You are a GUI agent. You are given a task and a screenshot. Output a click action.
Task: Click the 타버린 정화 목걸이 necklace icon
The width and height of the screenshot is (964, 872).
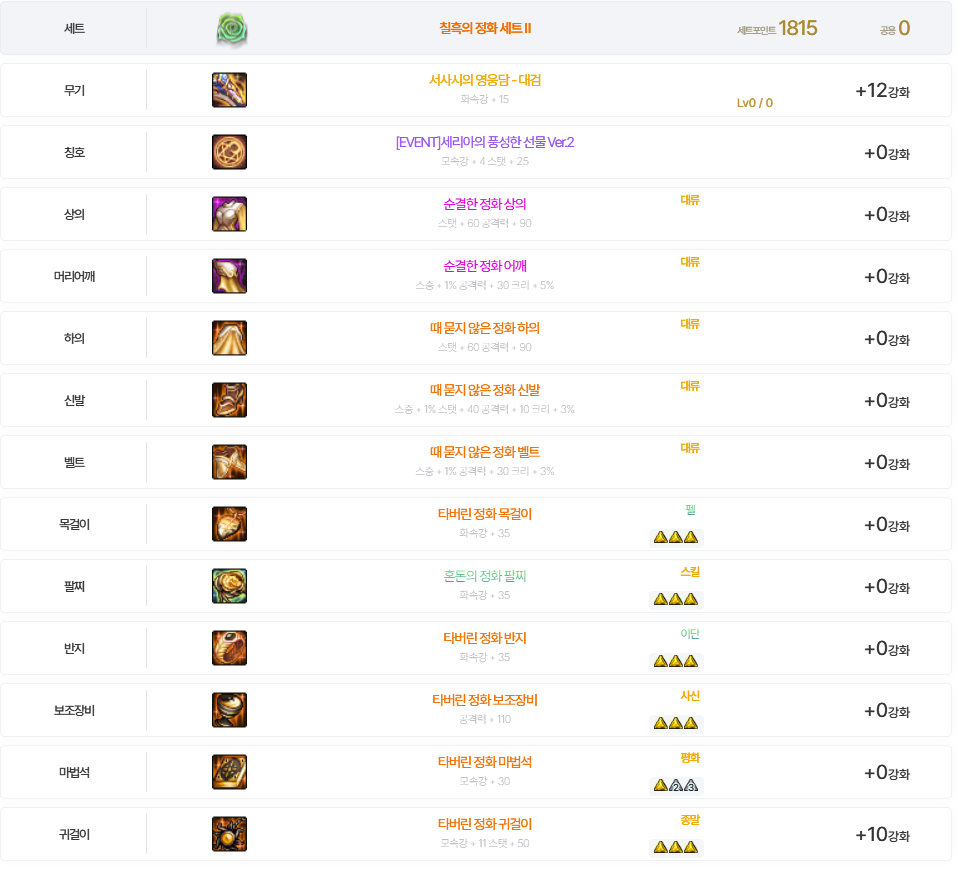pyautogui.click(x=229, y=525)
